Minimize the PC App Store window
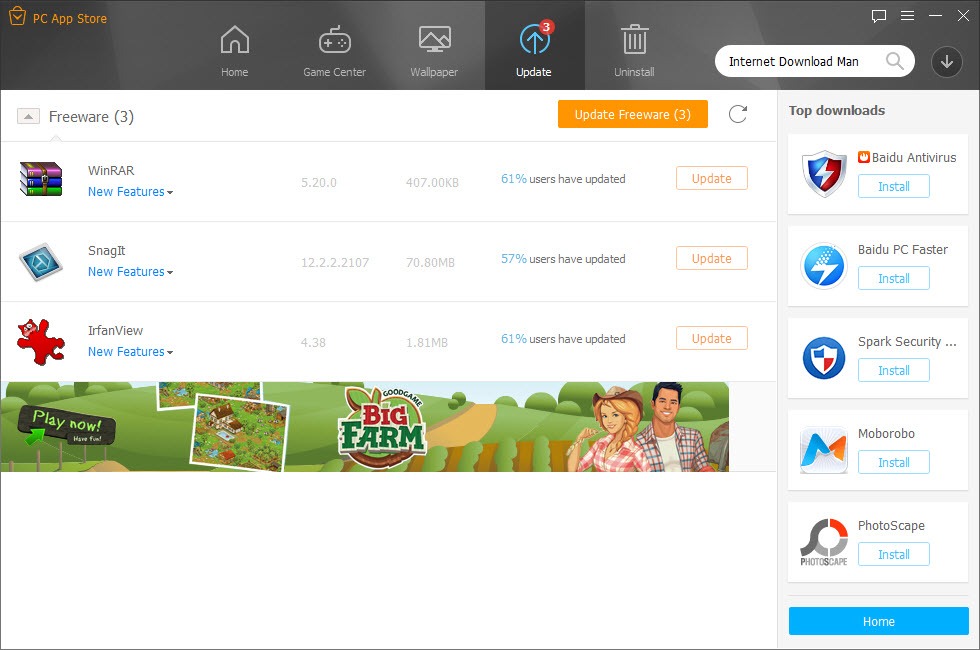The image size is (980, 650). tap(935, 16)
